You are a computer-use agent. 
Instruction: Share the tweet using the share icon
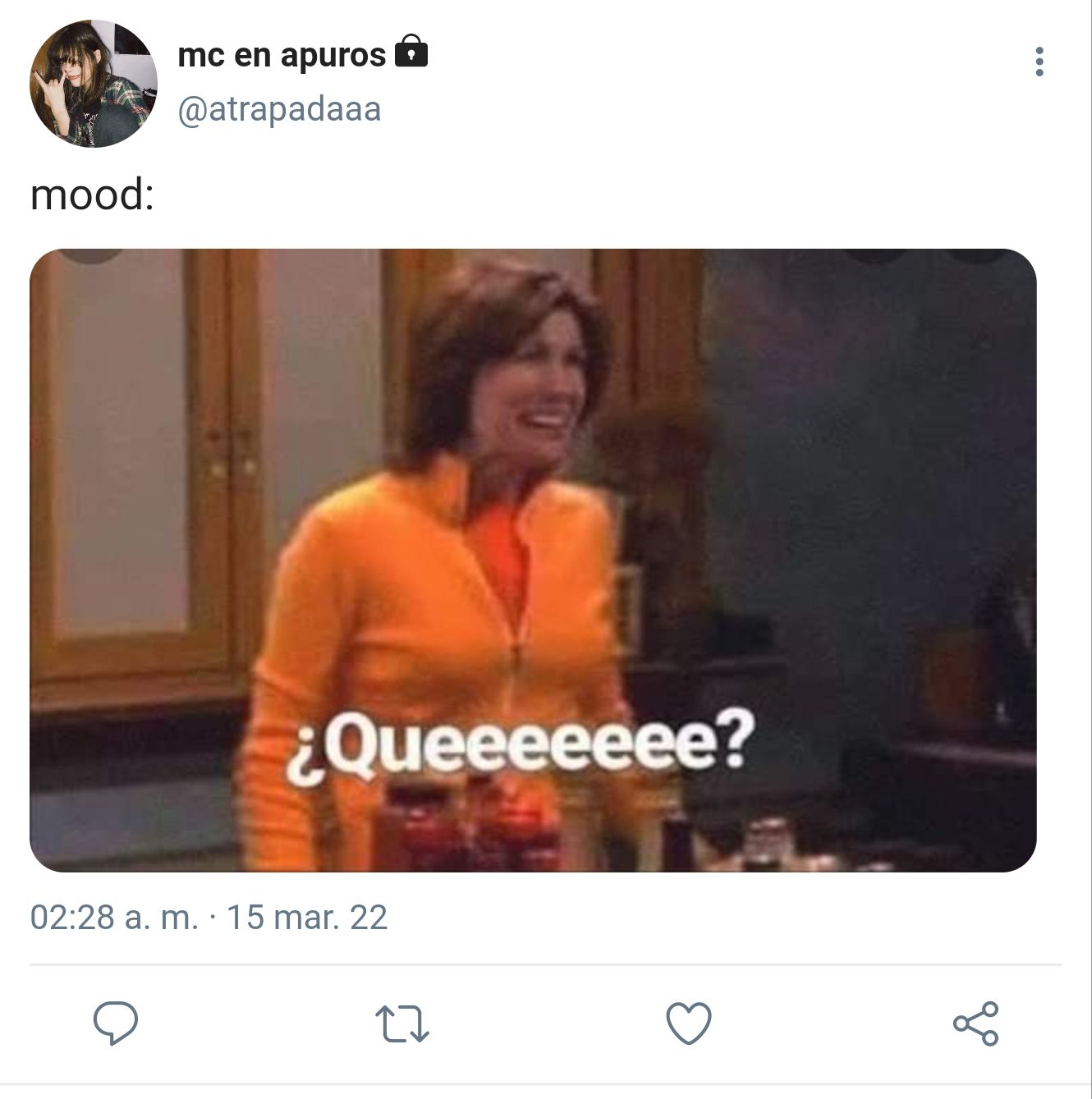[975, 1023]
